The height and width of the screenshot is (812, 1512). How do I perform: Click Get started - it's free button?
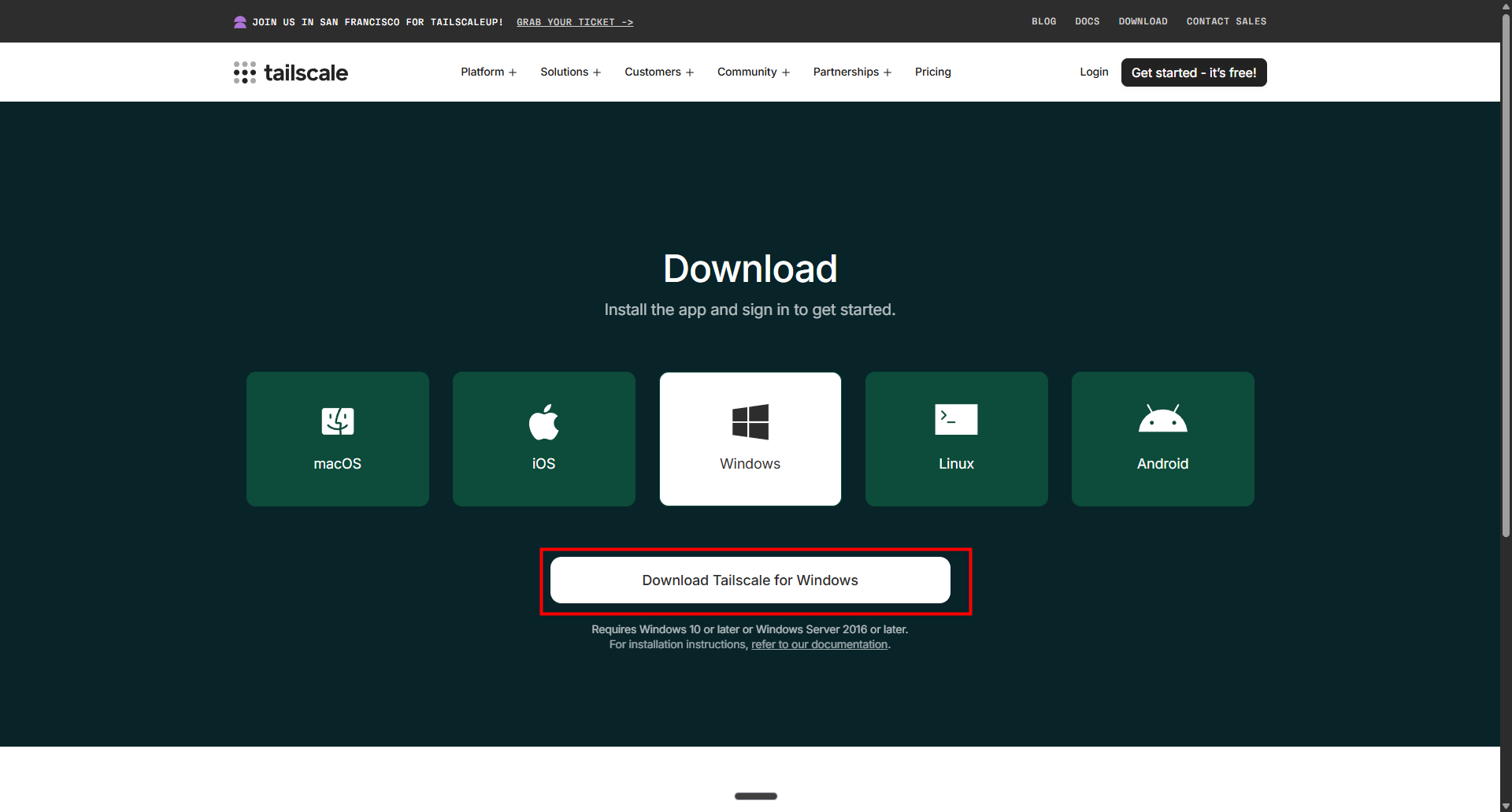(x=1194, y=72)
